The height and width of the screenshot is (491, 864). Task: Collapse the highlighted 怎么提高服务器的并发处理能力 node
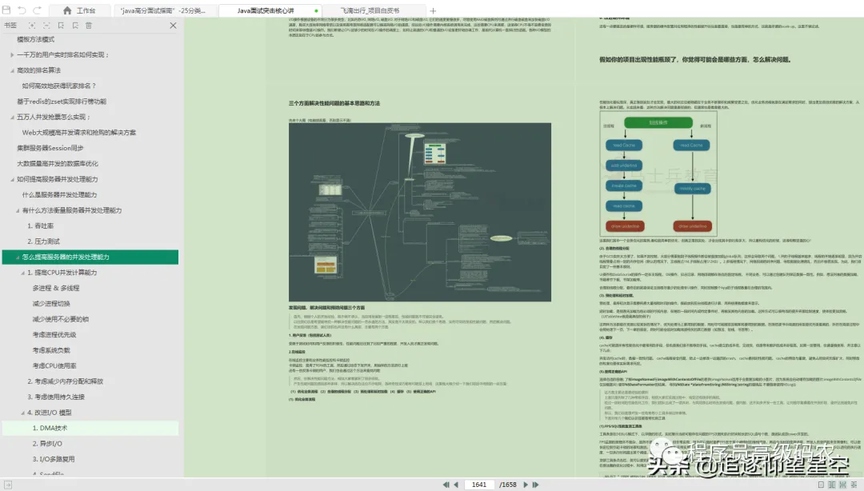coord(17,257)
